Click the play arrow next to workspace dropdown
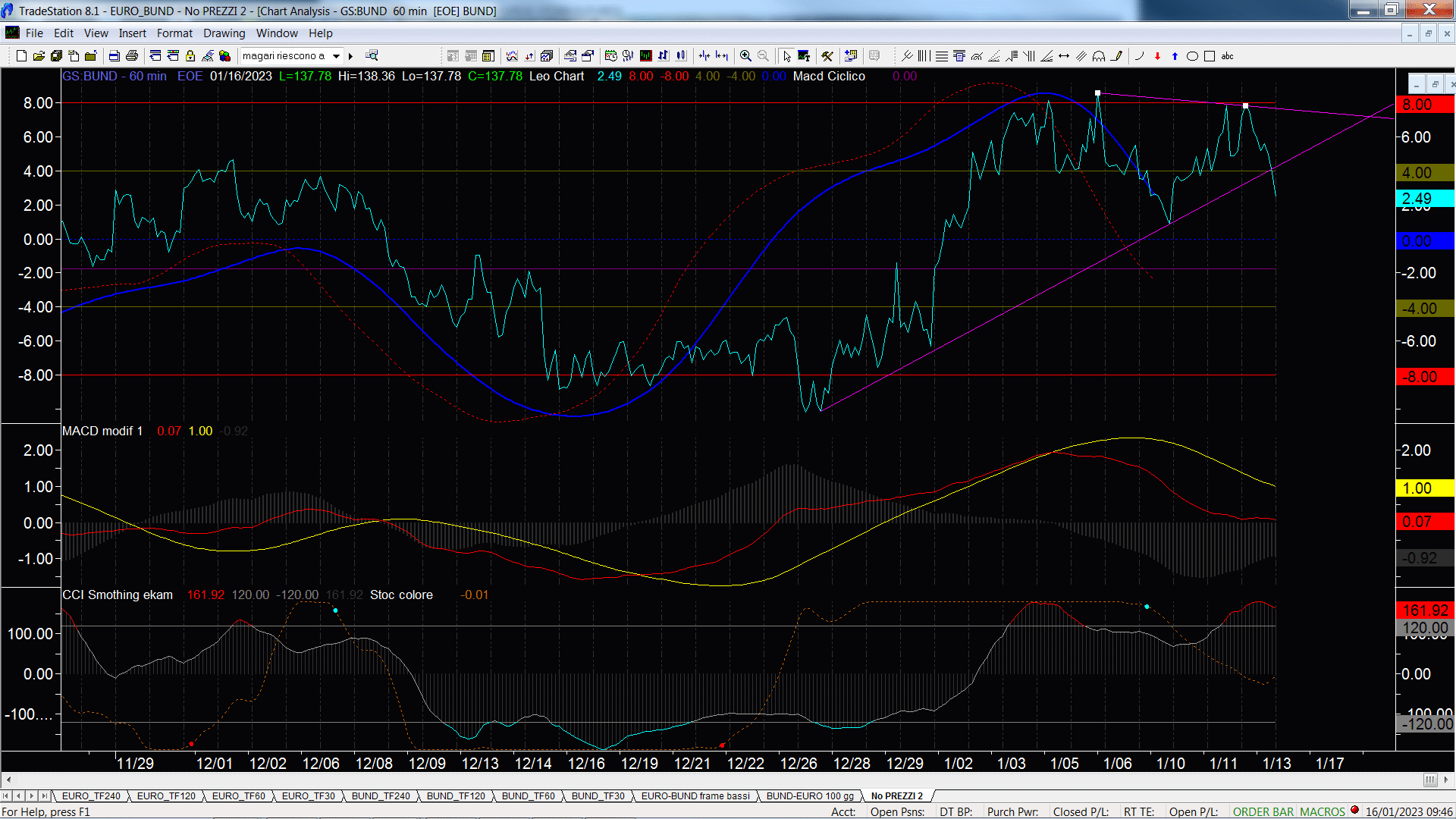 [351, 56]
